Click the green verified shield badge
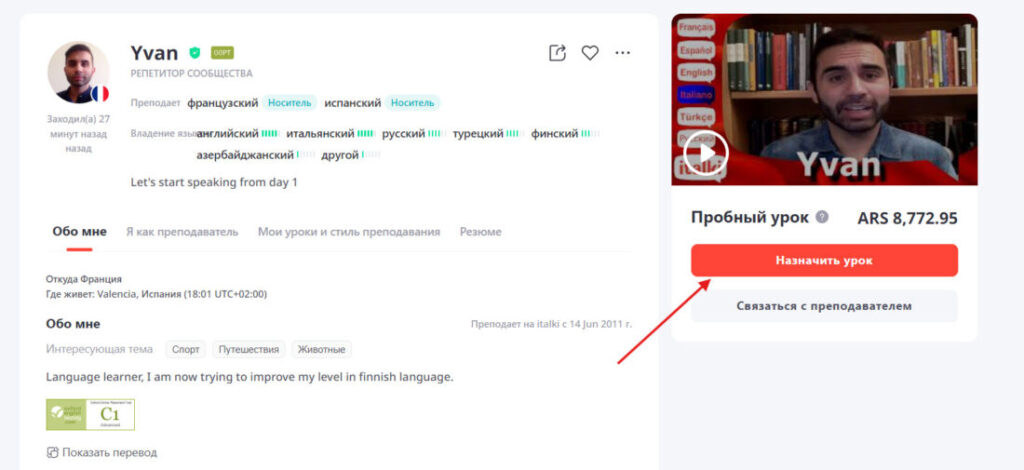The image size is (1024, 470). click(x=195, y=53)
